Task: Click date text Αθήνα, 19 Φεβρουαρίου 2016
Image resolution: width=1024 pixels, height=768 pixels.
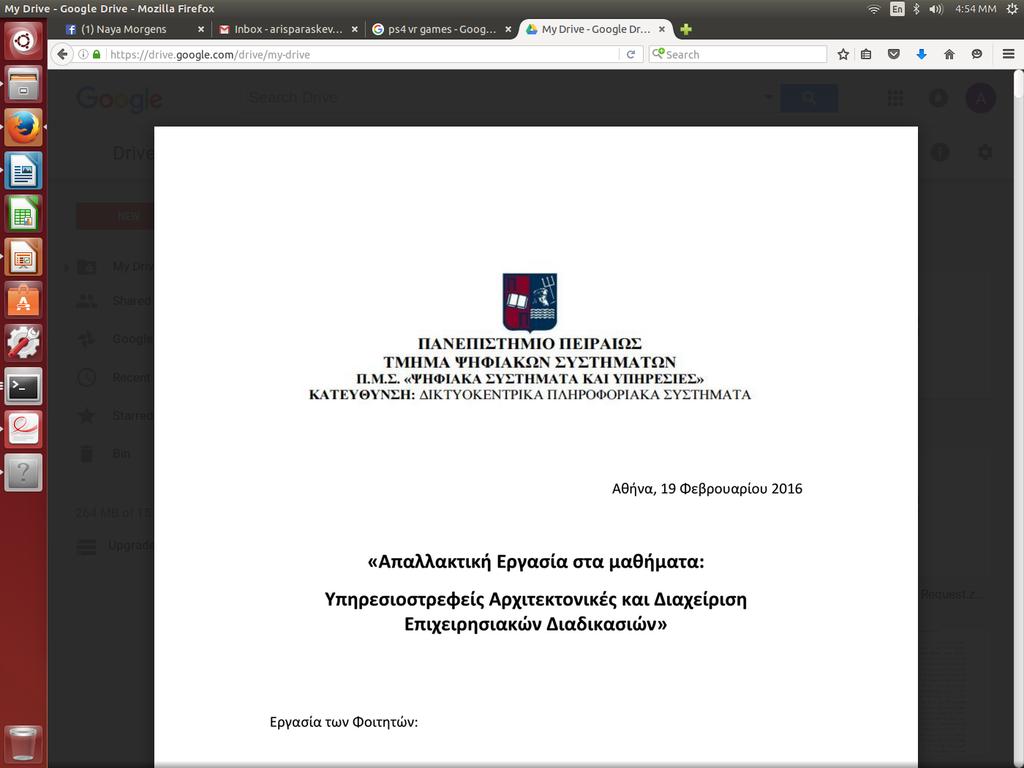Action: click(x=707, y=488)
